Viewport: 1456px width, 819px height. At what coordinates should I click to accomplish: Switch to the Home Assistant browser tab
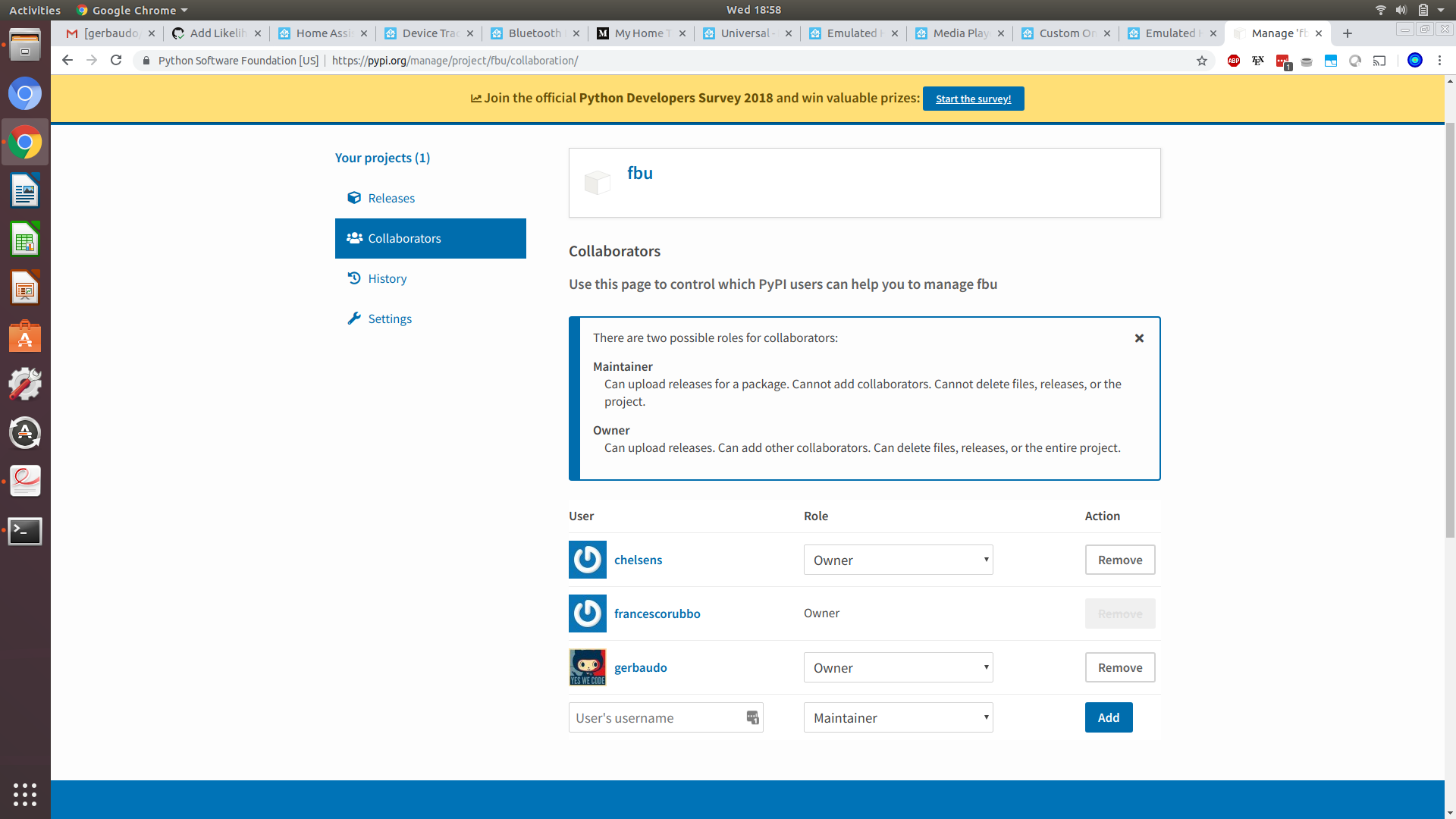coord(323,33)
